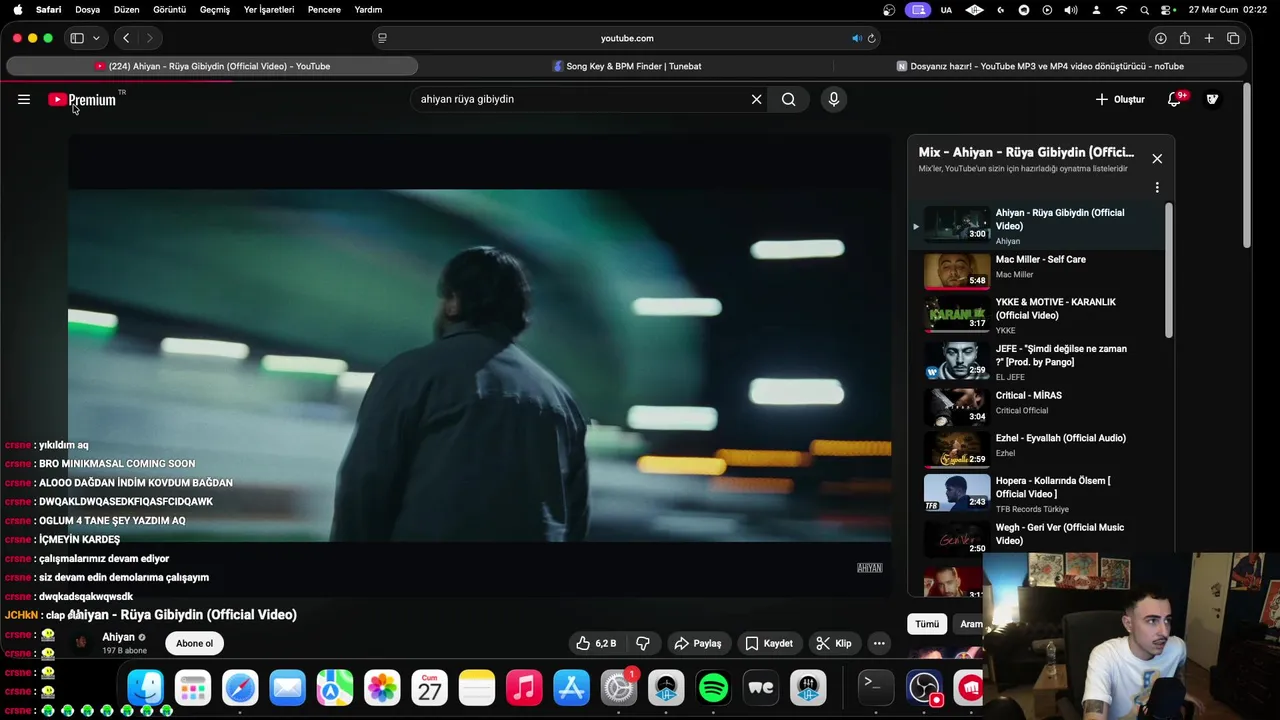Open the account avatar menu
Screen dimensions: 1280x720
click(1212, 99)
